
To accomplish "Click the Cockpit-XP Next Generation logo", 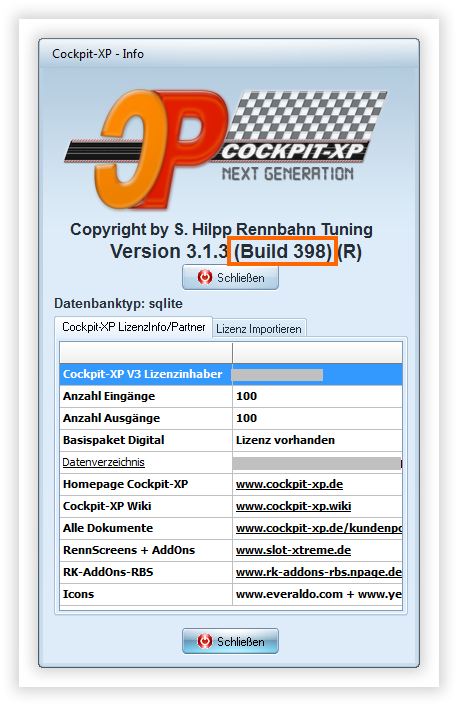I will [x=225, y=149].
